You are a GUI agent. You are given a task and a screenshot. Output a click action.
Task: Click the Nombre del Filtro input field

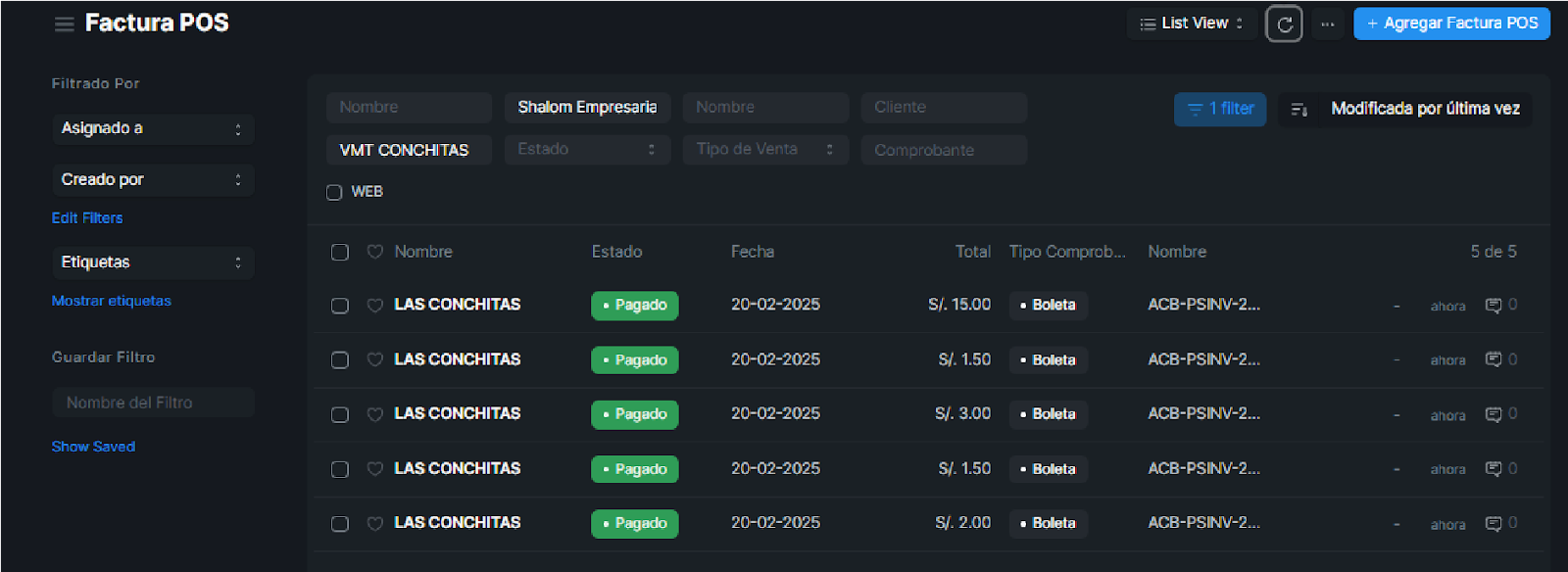click(x=153, y=403)
